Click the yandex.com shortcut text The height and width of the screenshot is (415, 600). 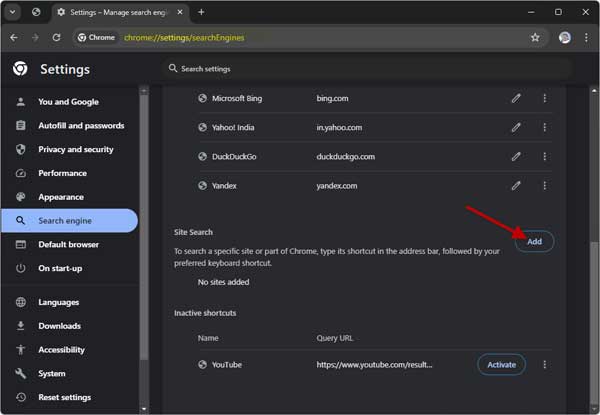tap(337, 186)
